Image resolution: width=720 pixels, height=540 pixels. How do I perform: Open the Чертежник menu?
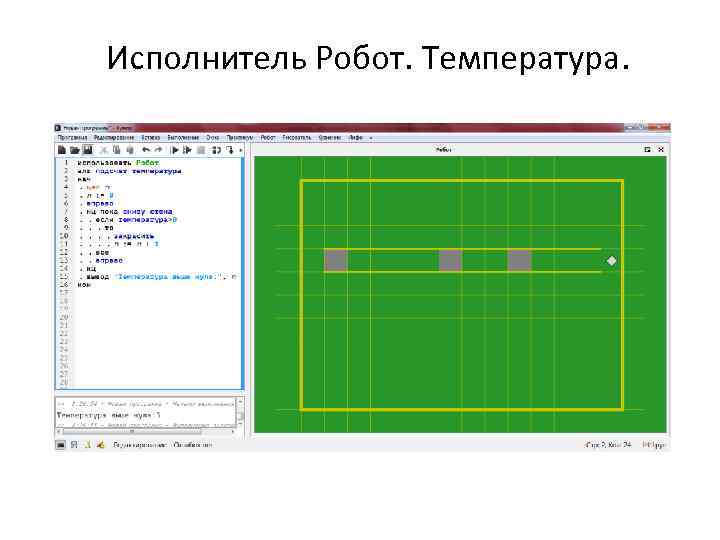click(x=330, y=137)
